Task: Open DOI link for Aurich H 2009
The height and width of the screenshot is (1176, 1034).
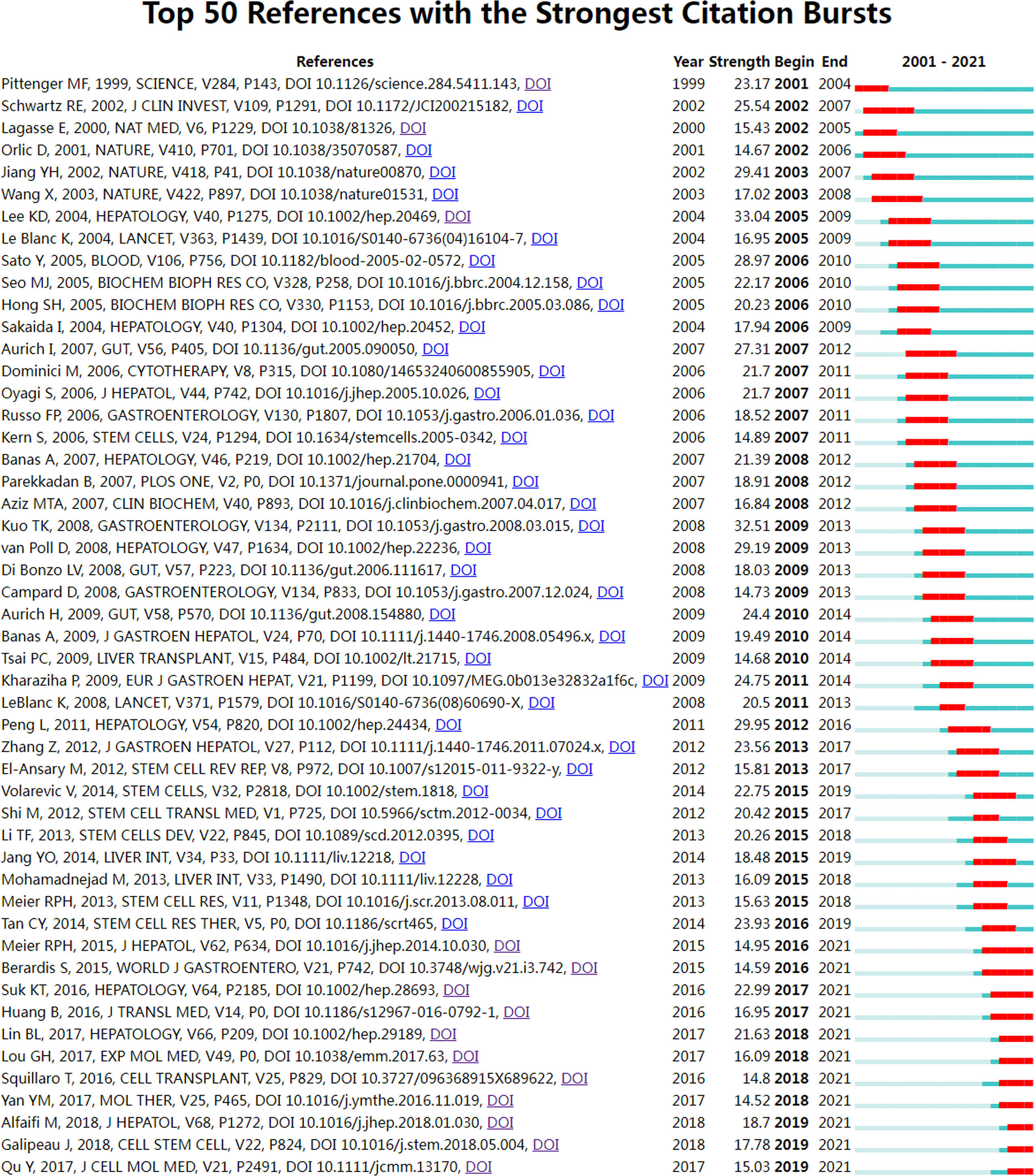Action: pos(442,614)
